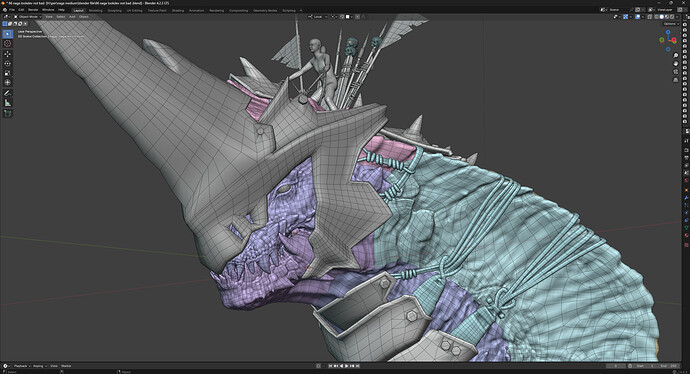Click the viewport zoom magnifier icon
The height and width of the screenshot is (374, 690).
(x=676, y=55)
